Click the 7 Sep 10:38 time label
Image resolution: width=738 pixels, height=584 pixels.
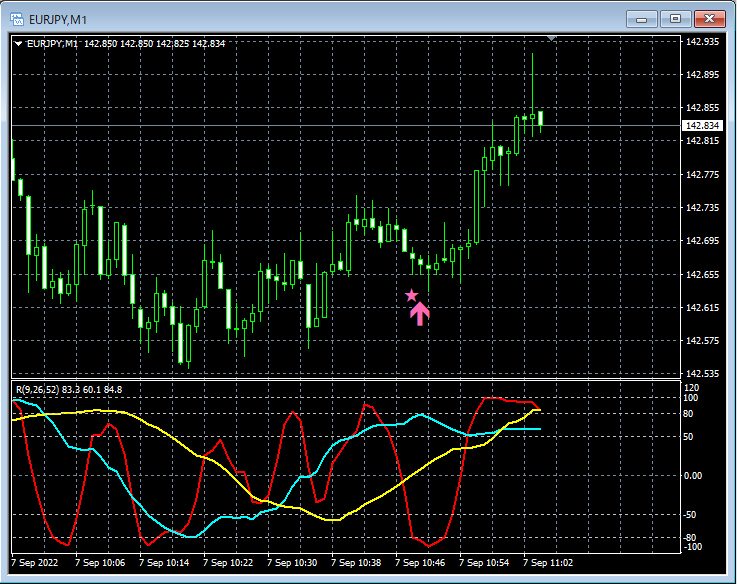pos(356,563)
